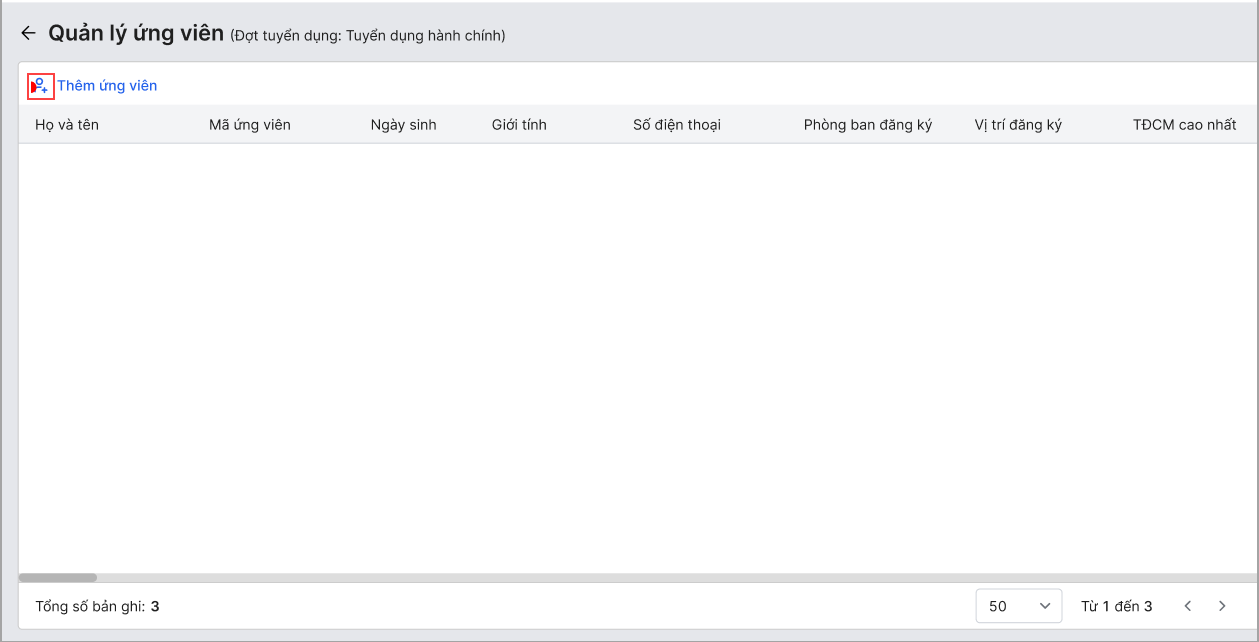Go to the previous page of records
The width and height of the screenshot is (1259, 642).
tap(1188, 606)
